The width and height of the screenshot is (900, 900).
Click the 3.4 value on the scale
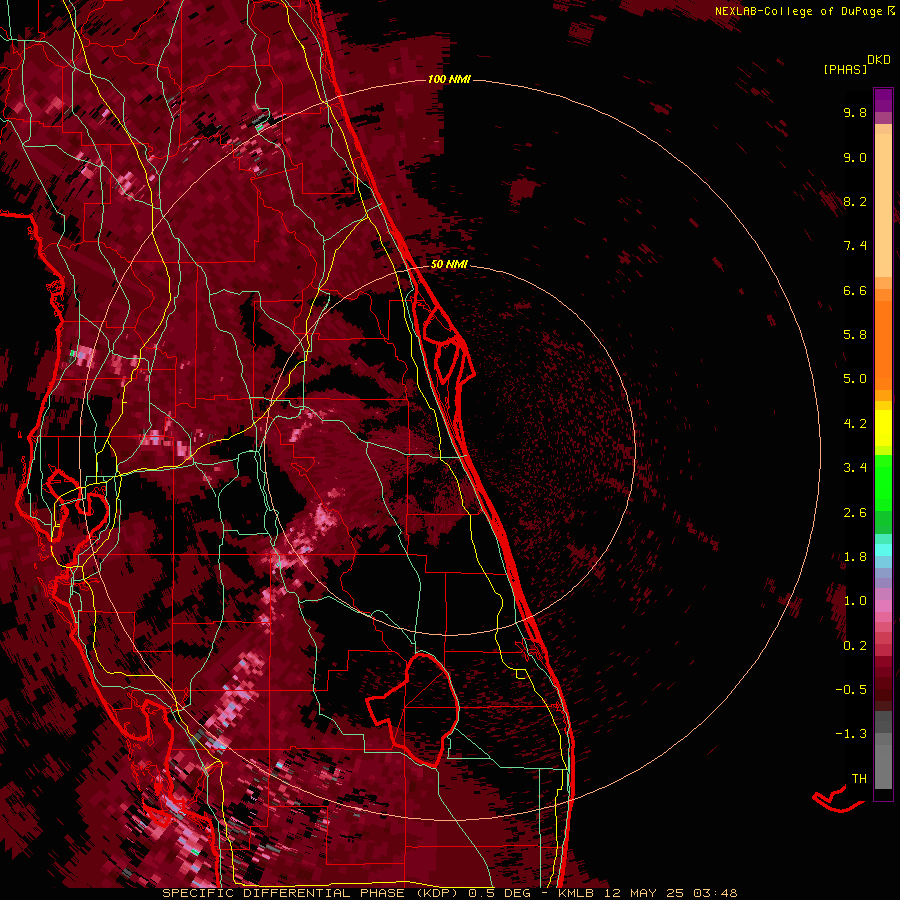(x=855, y=468)
